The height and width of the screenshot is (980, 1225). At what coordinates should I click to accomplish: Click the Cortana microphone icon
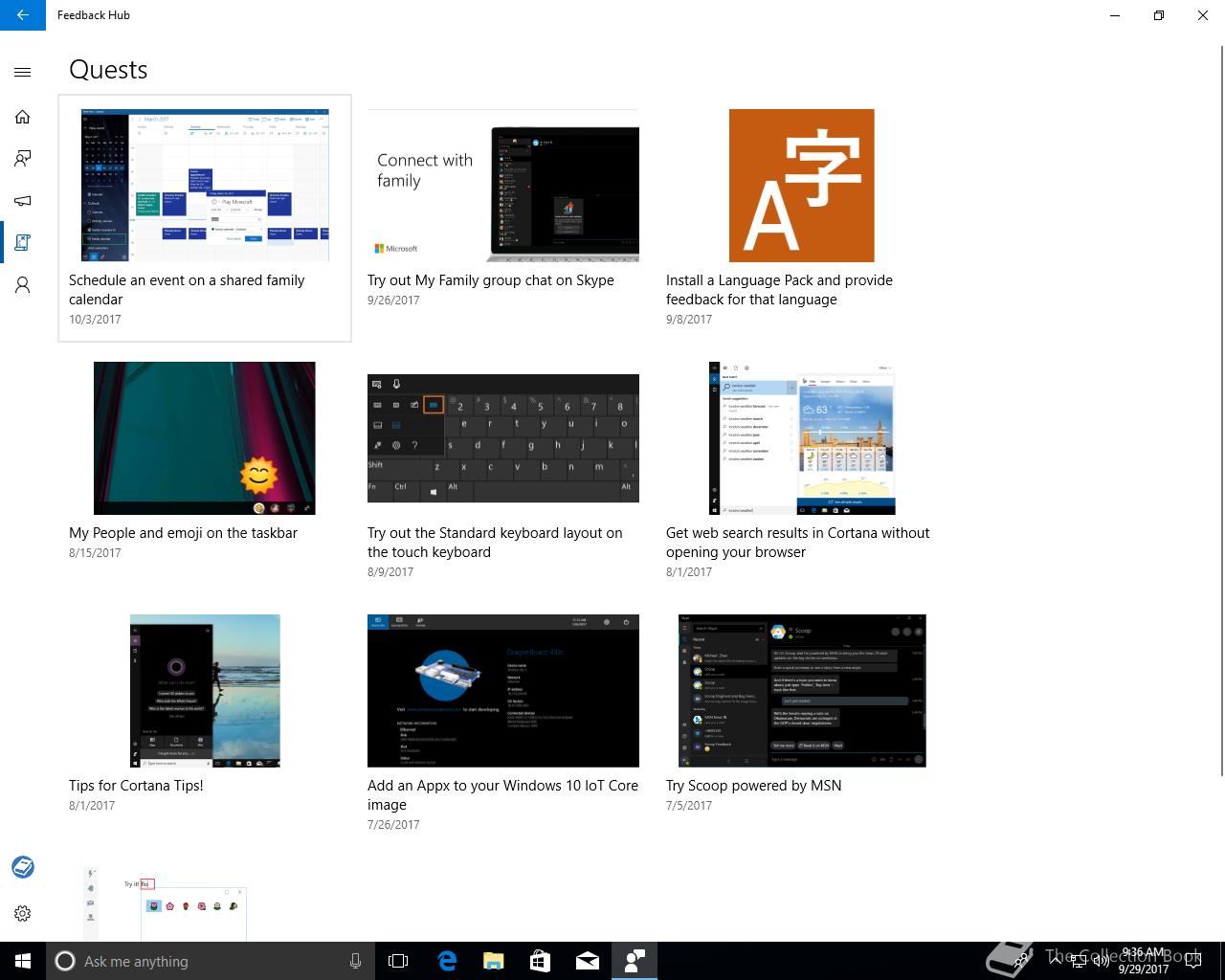tap(355, 961)
